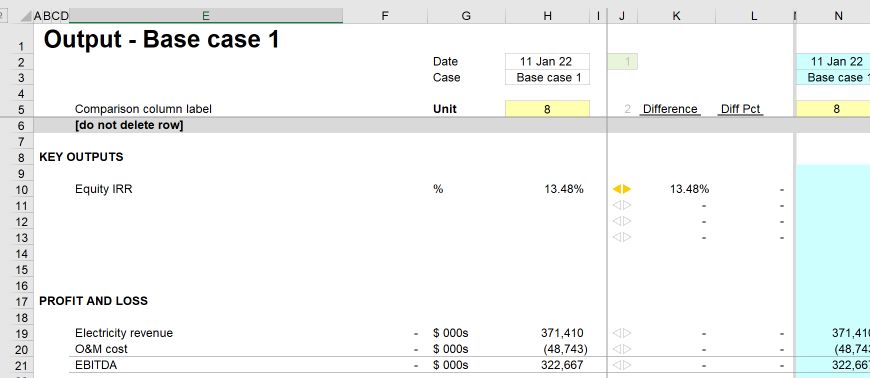This screenshot has height=378, width=870.
Task: Click the PROFIT AND LOSS heading
Action: tap(93, 301)
